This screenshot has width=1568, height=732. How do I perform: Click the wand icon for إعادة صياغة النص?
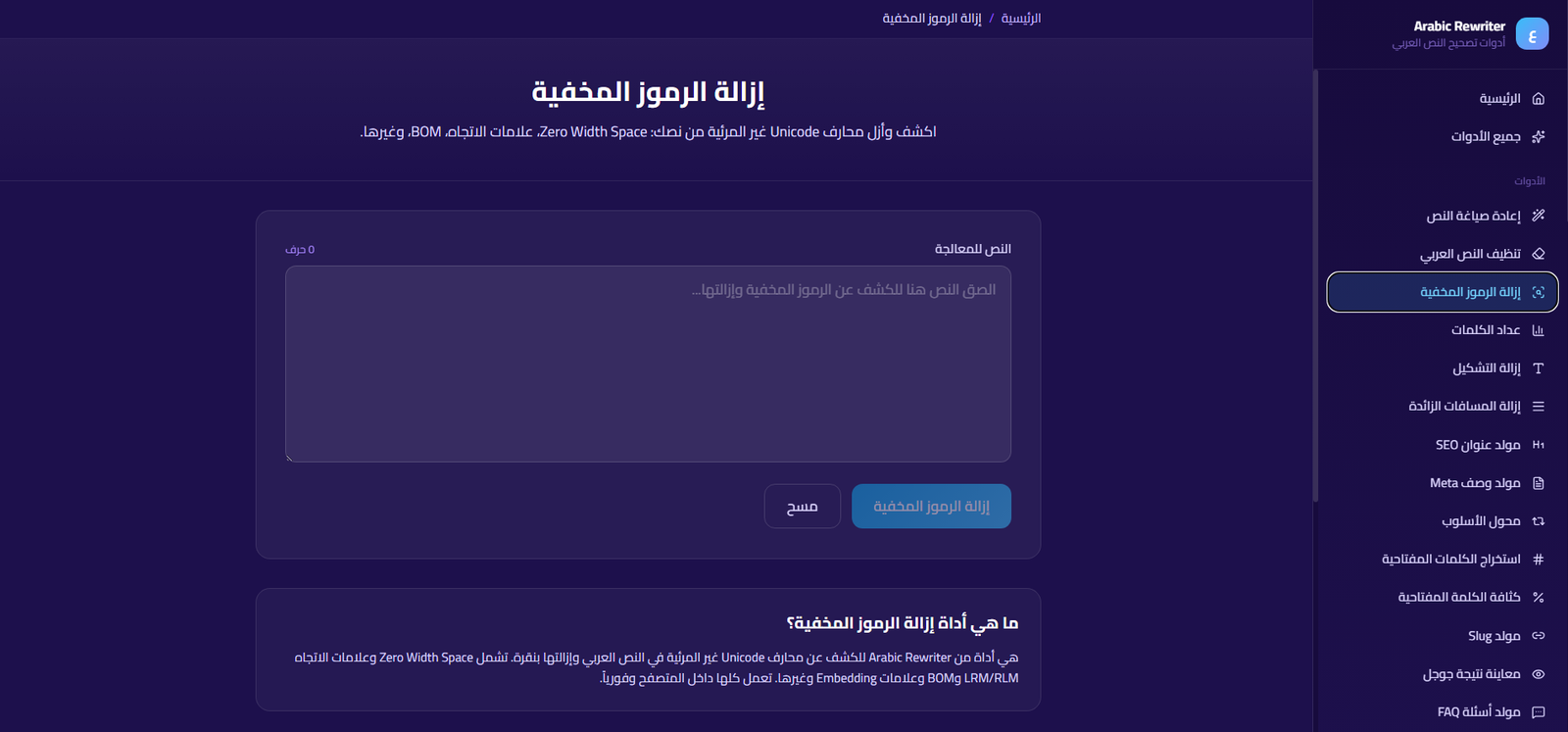1539,216
